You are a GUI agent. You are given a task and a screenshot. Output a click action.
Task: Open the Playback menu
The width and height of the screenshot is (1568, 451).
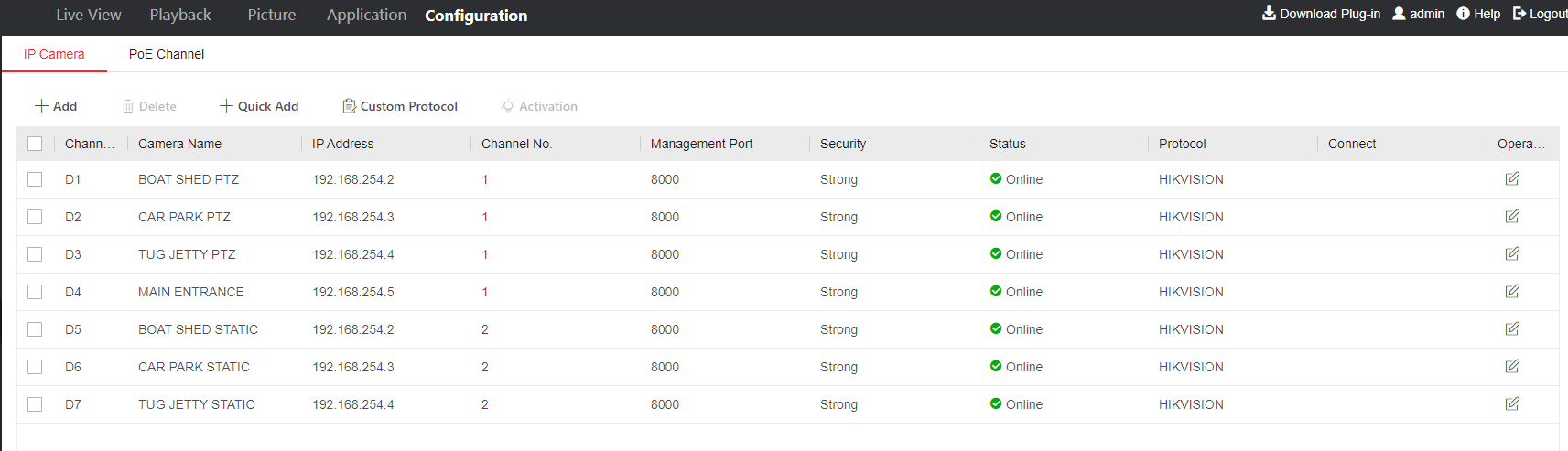[x=180, y=15]
